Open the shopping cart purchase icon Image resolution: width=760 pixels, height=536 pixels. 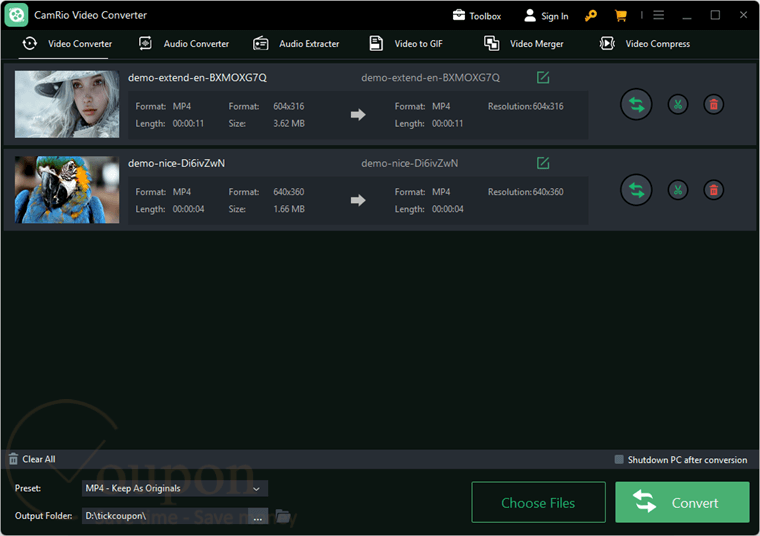(620, 16)
